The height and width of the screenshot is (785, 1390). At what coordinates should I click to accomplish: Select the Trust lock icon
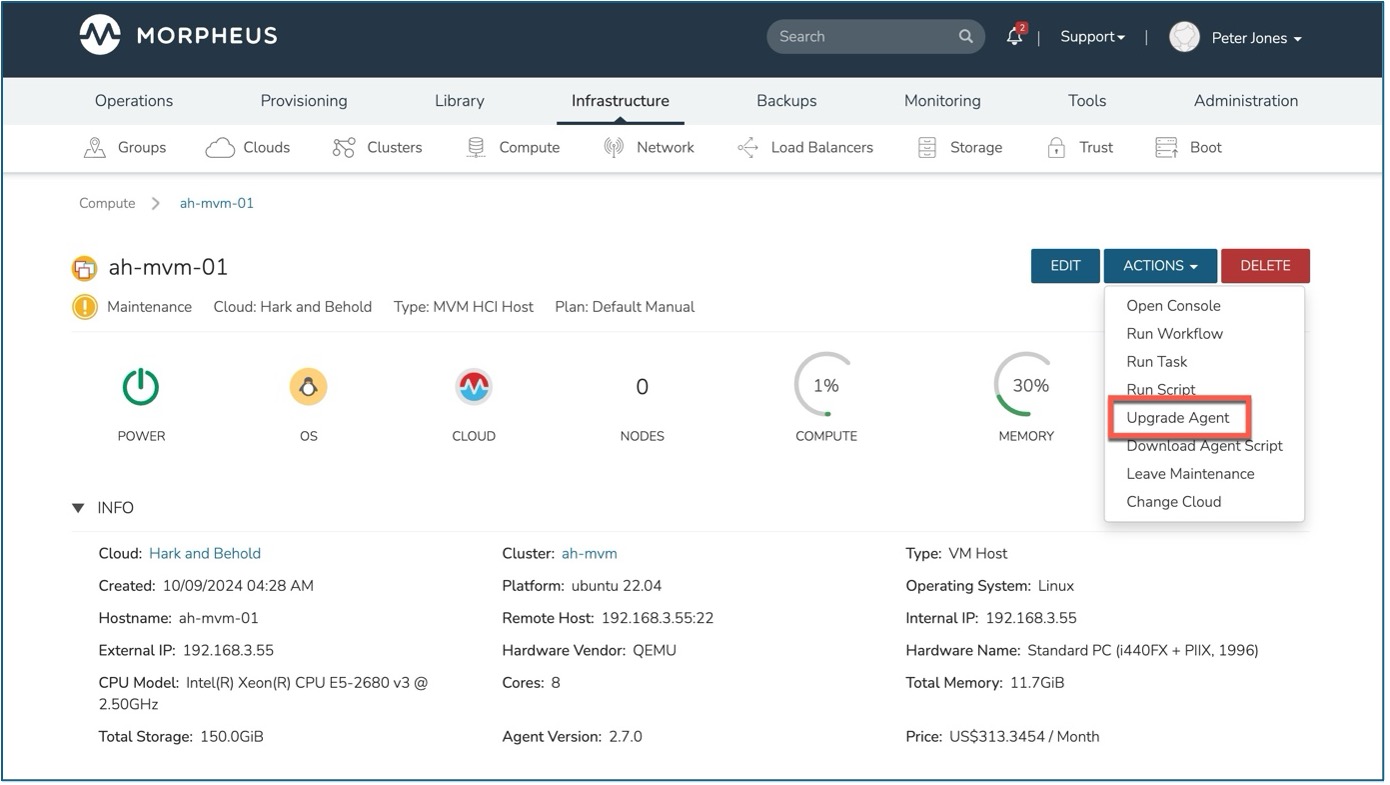[1057, 146]
